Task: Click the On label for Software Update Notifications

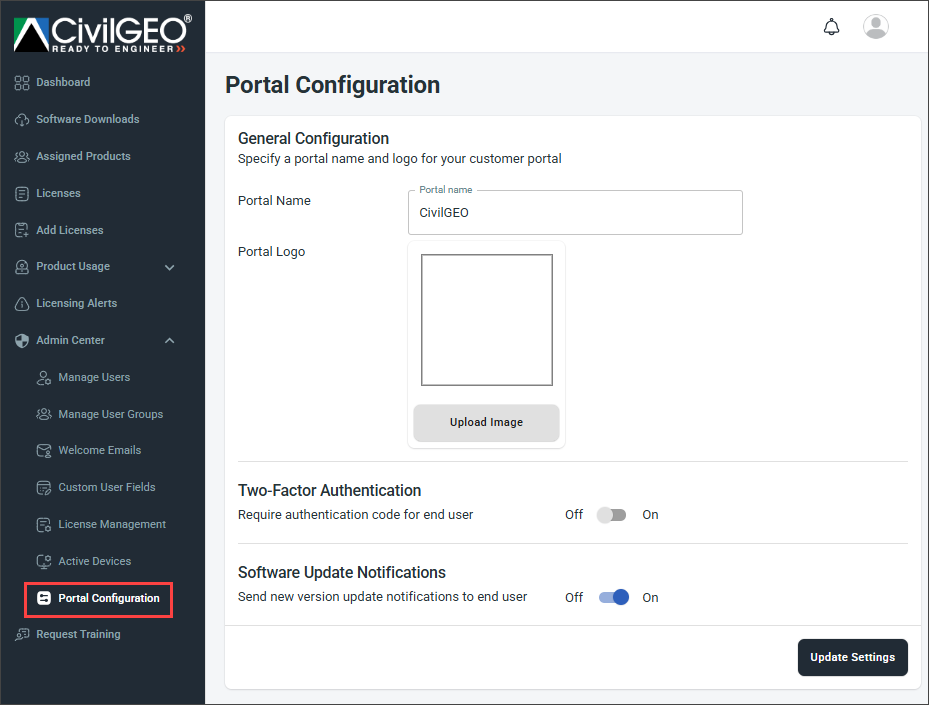Action: 650,597
